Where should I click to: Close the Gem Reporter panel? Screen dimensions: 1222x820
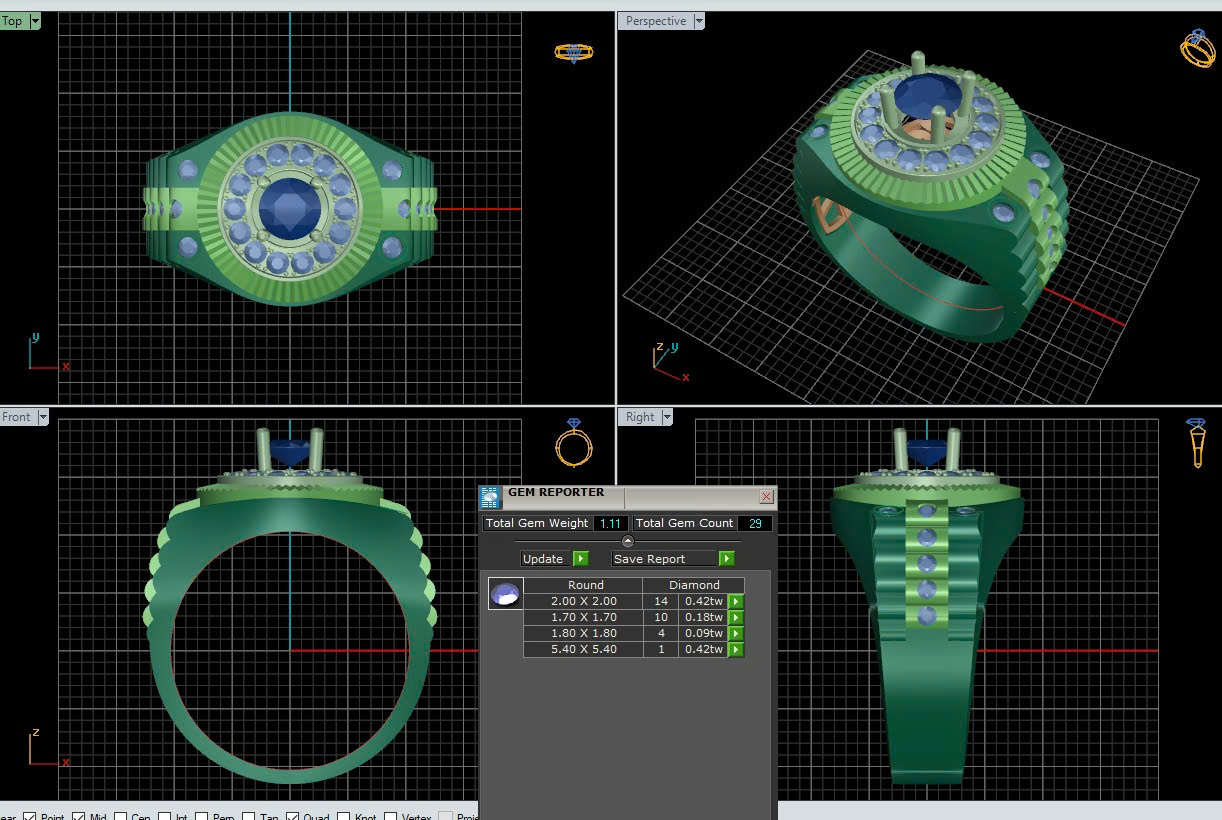[766, 497]
